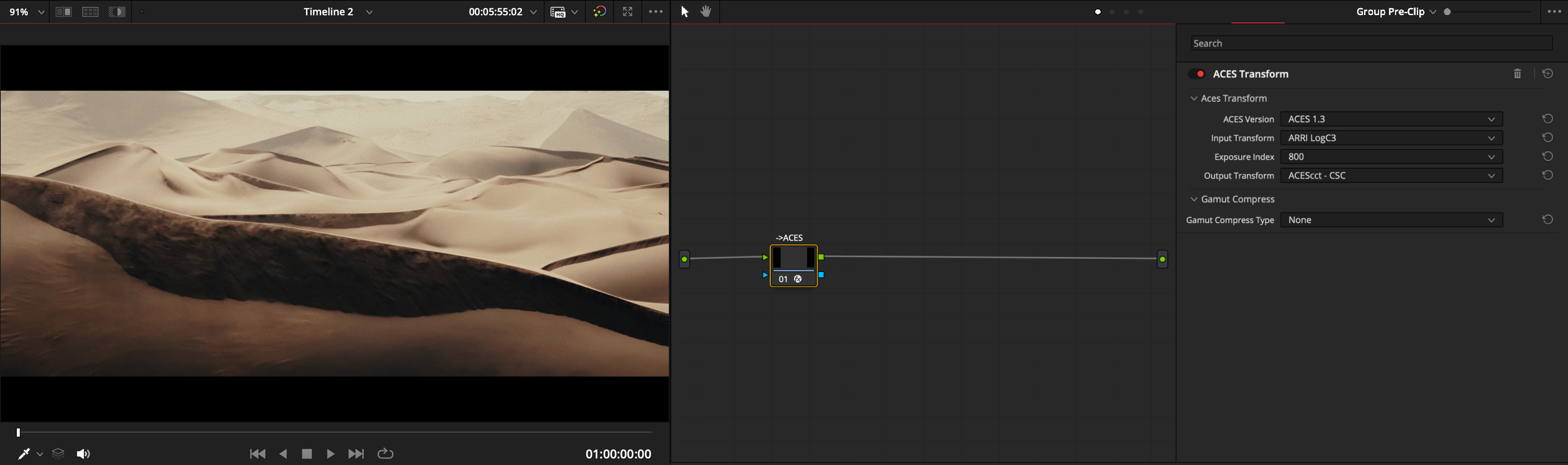Viewport: 1568px width, 465px height.
Task: Select the ->ACES node 01 thumbnail
Action: click(793, 258)
